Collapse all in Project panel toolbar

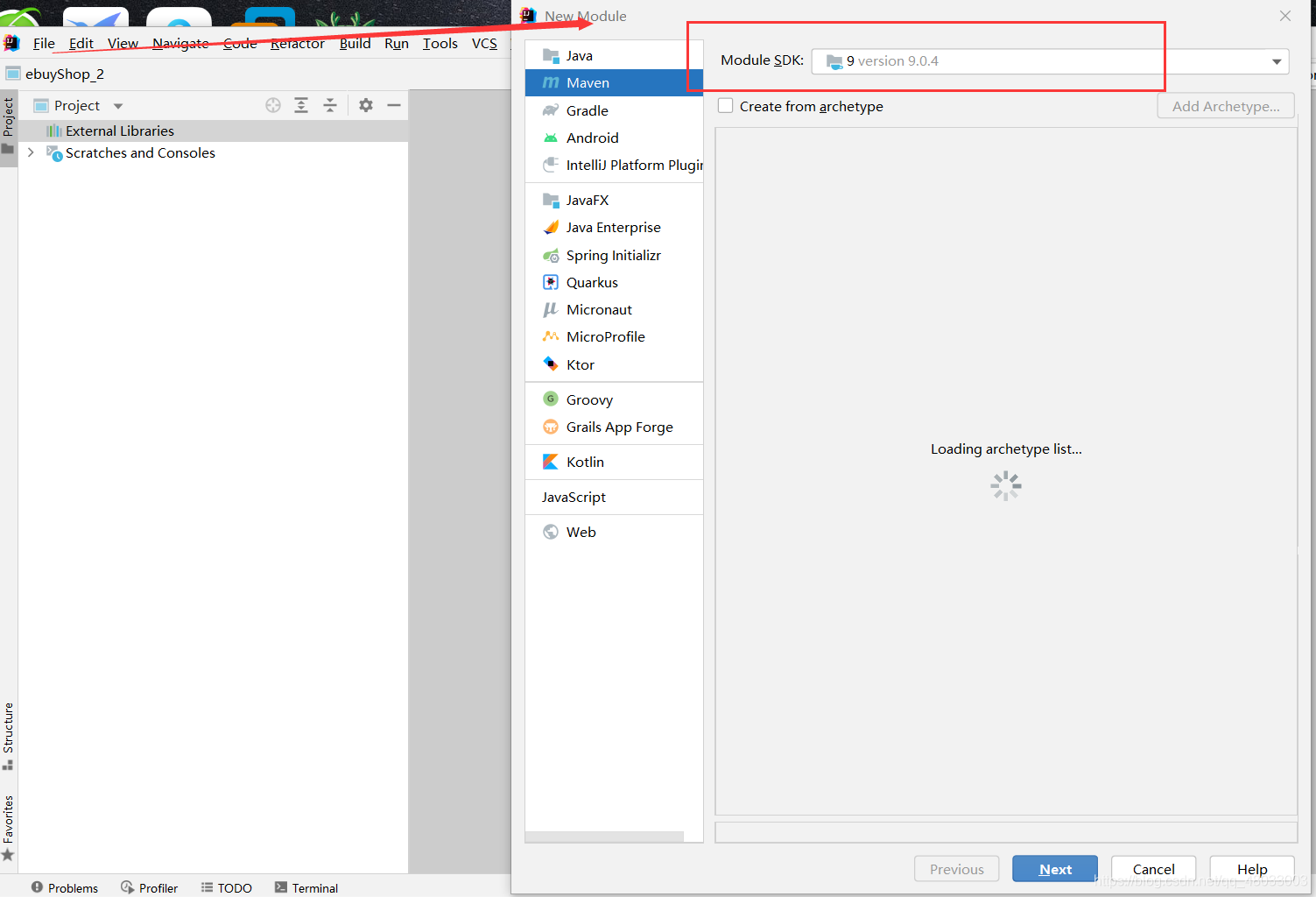point(330,105)
